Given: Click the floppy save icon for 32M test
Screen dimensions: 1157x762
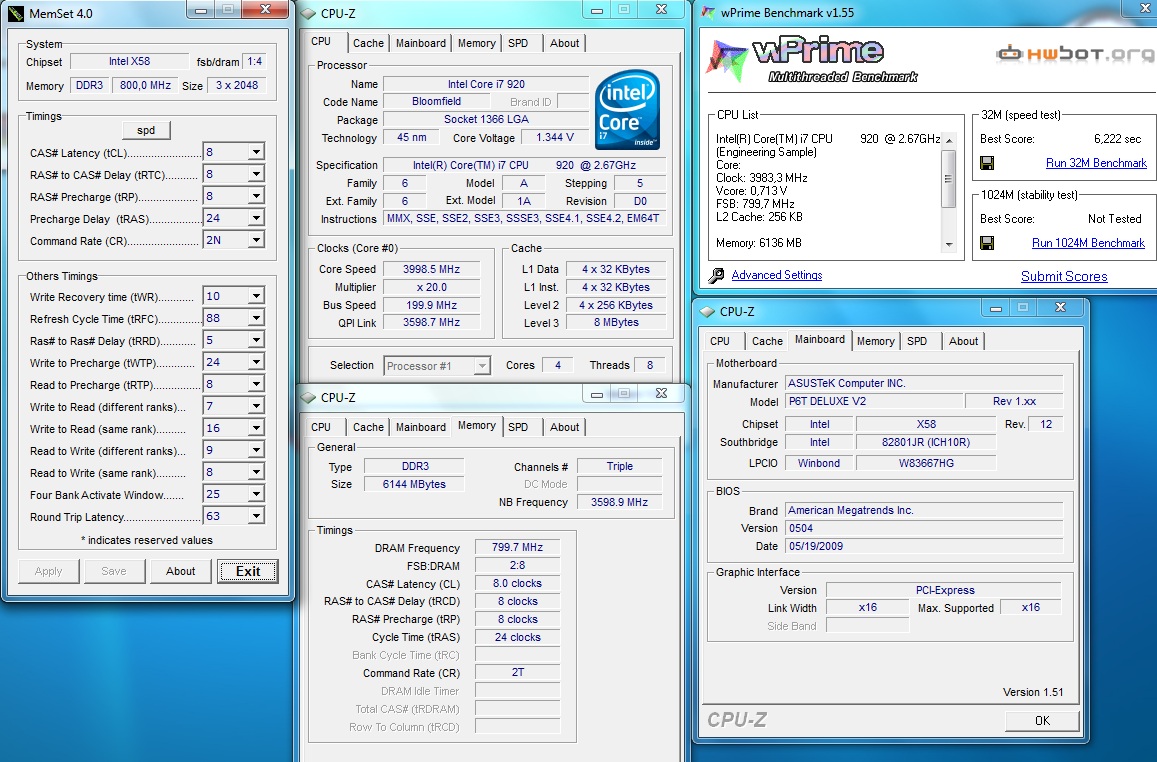Looking at the screenshot, I should point(987,163).
